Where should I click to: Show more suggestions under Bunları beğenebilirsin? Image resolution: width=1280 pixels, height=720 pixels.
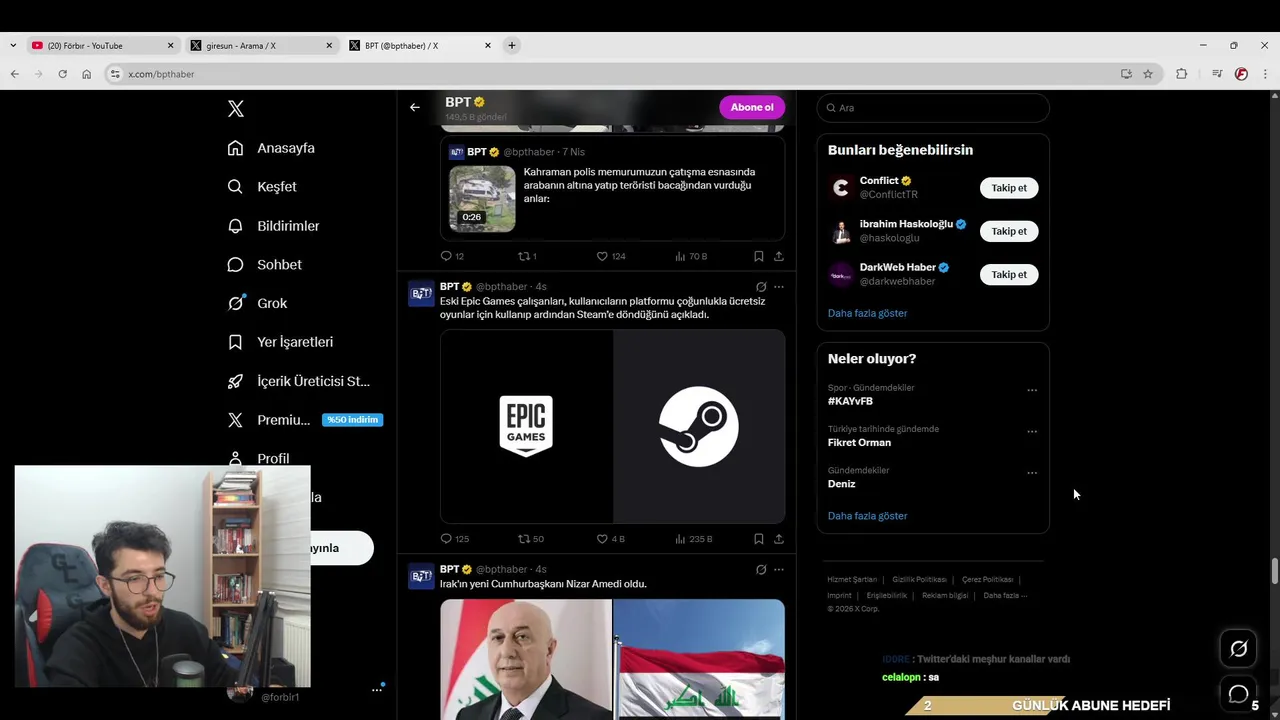pos(867,313)
